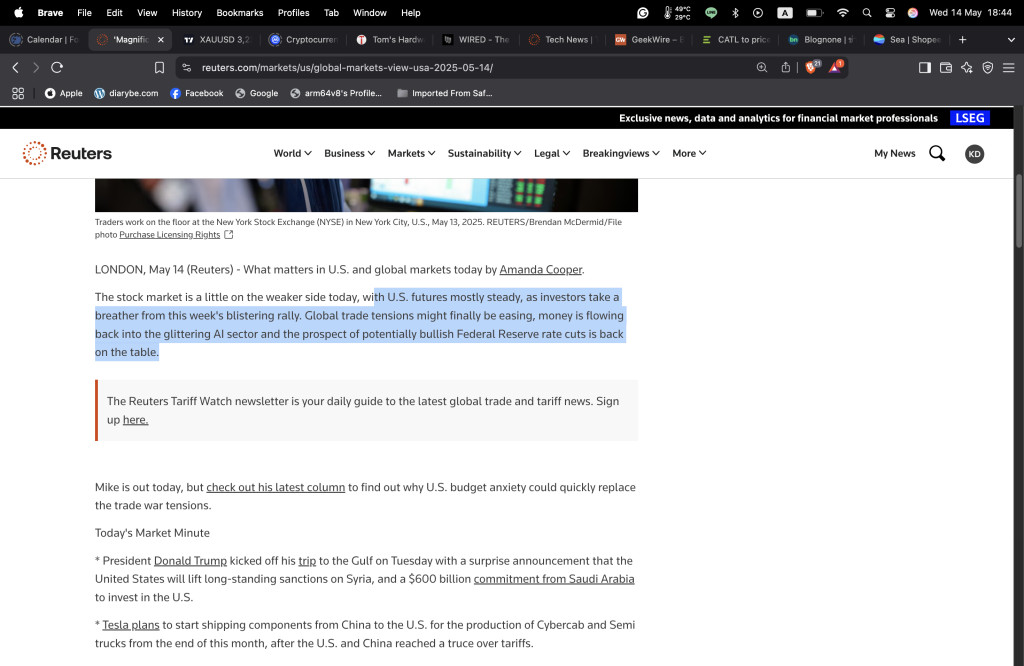The height and width of the screenshot is (666, 1024).
Task: Reload the page with the refresh icon
Action: pyautogui.click(x=57, y=67)
